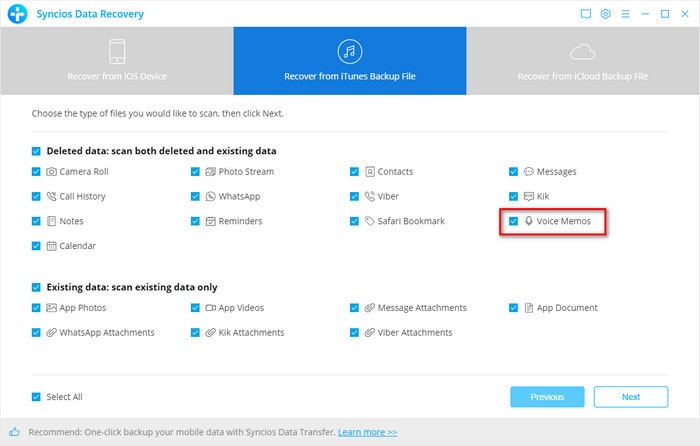This screenshot has height=446, width=700.
Task: Click the Reminders icon
Action: [210, 221]
